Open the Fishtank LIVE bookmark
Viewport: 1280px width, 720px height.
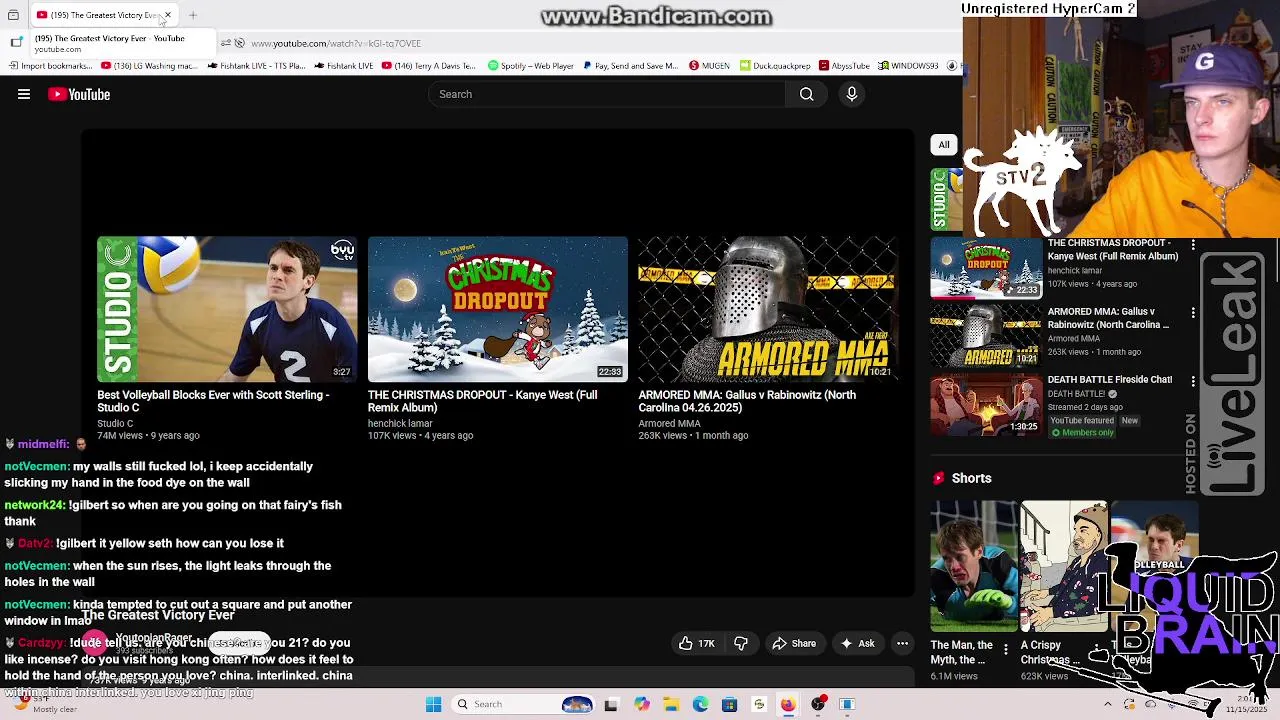(x=343, y=66)
